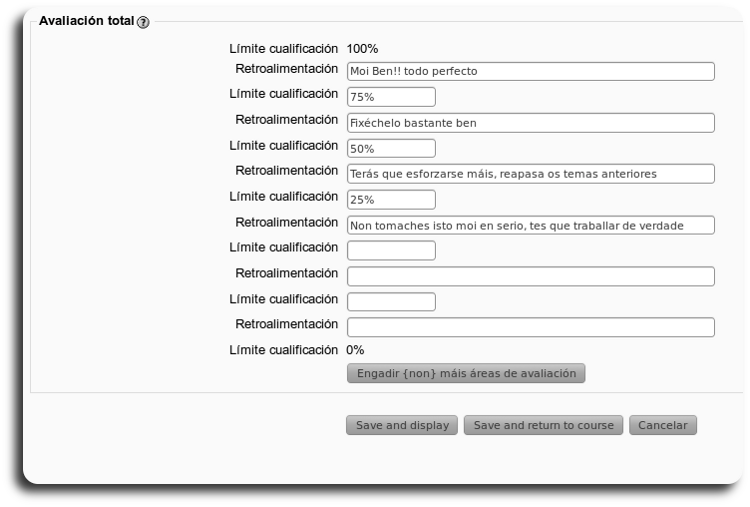Click the 0% grade boundary value text
Screen dimensions: 750x507
[355, 350]
